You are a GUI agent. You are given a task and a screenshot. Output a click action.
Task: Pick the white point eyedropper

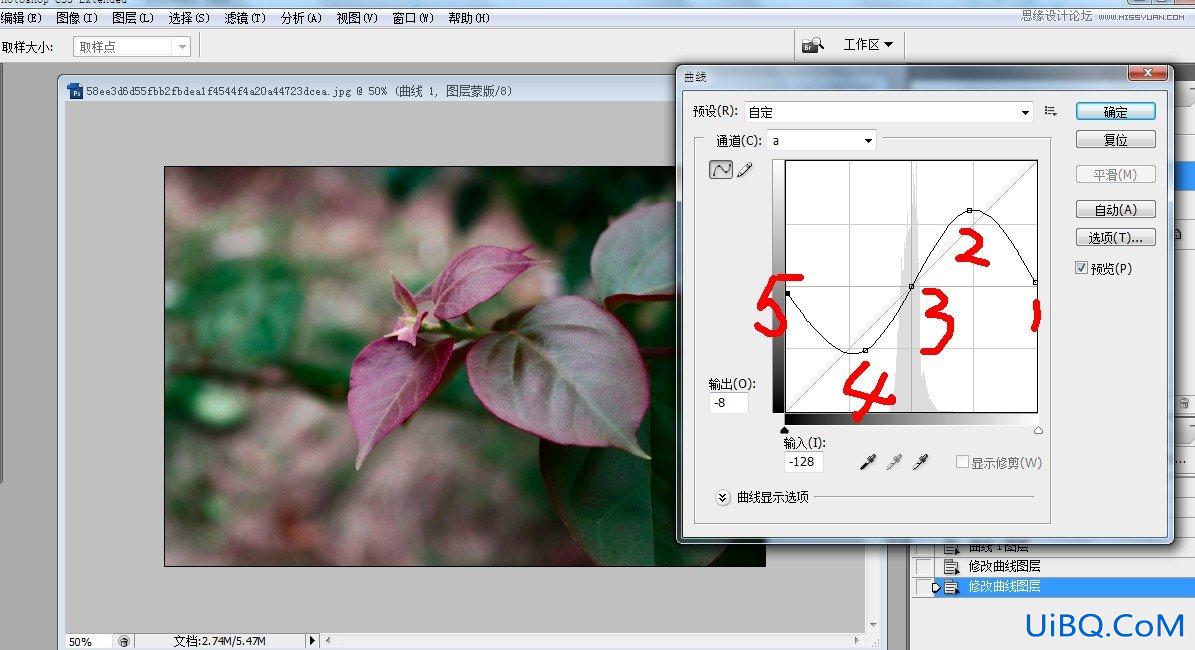pyautogui.click(x=921, y=462)
